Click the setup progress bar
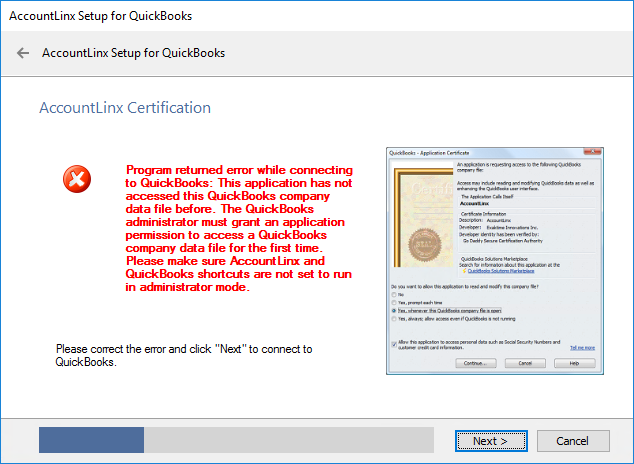 point(237,440)
